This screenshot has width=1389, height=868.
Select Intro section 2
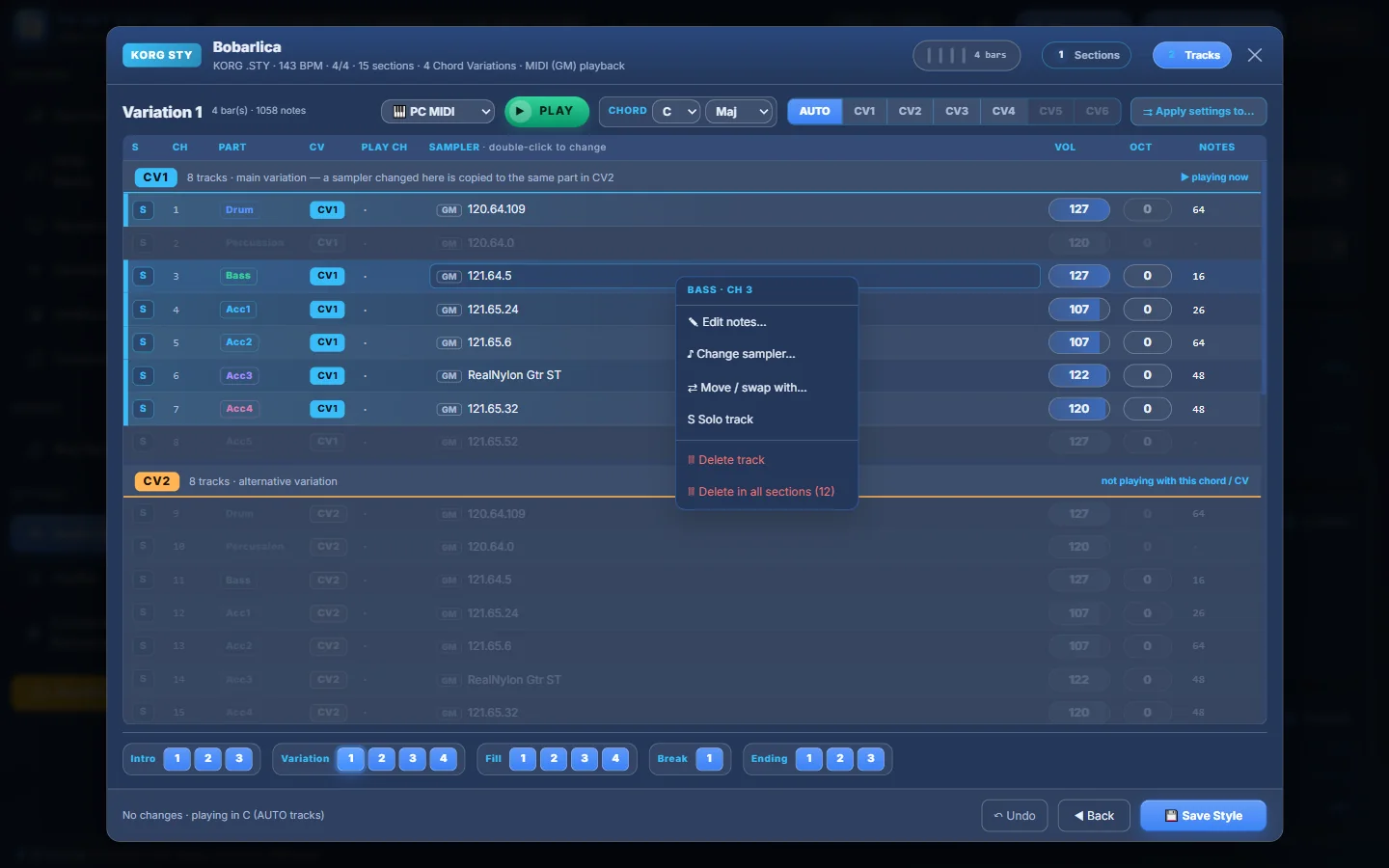208,759
